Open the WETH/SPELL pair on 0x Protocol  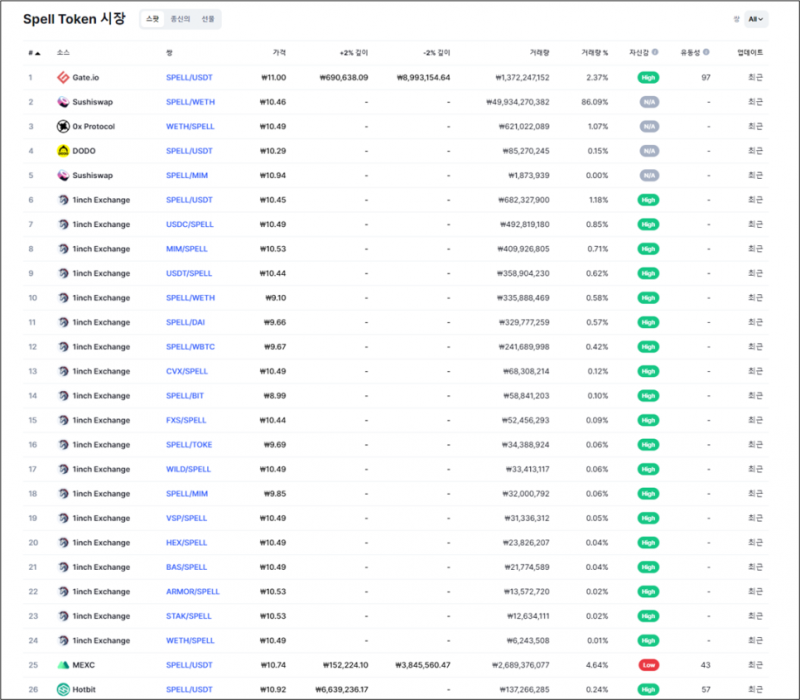tap(190, 126)
